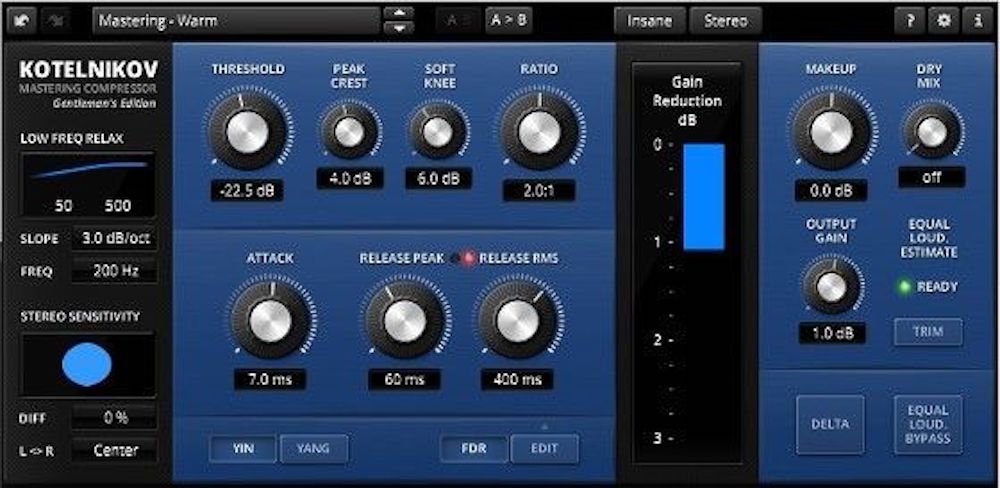
Task: Click the redo arrow icon in top bar
Action: 57,20
